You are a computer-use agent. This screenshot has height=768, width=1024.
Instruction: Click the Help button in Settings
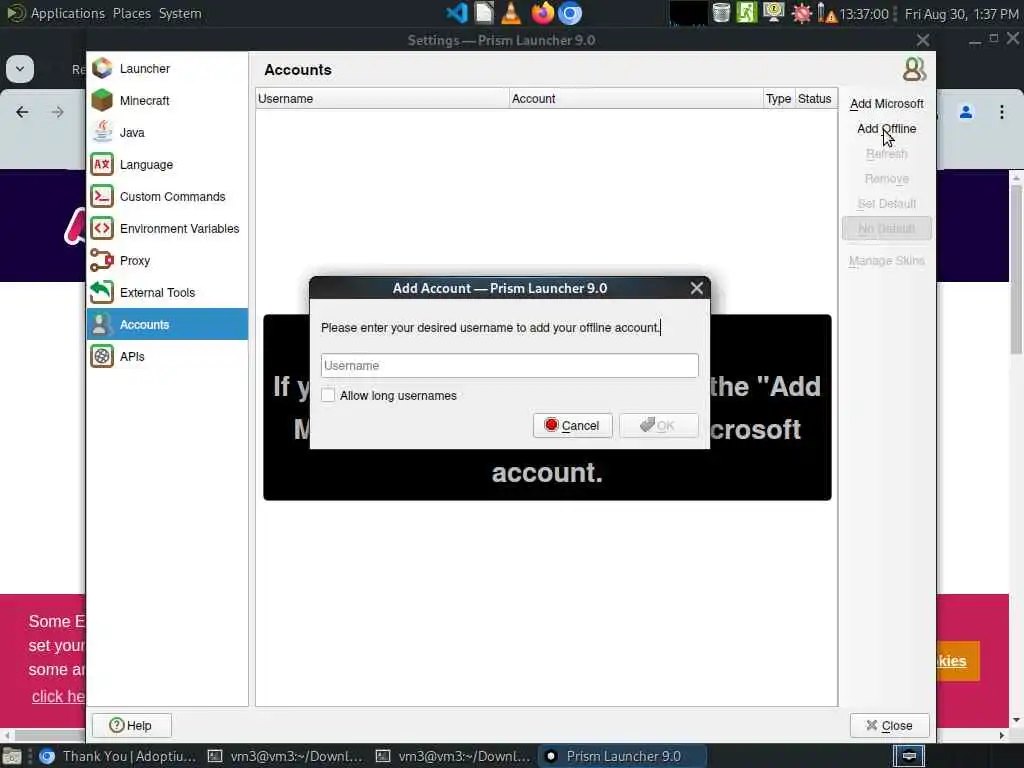click(131, 726)
